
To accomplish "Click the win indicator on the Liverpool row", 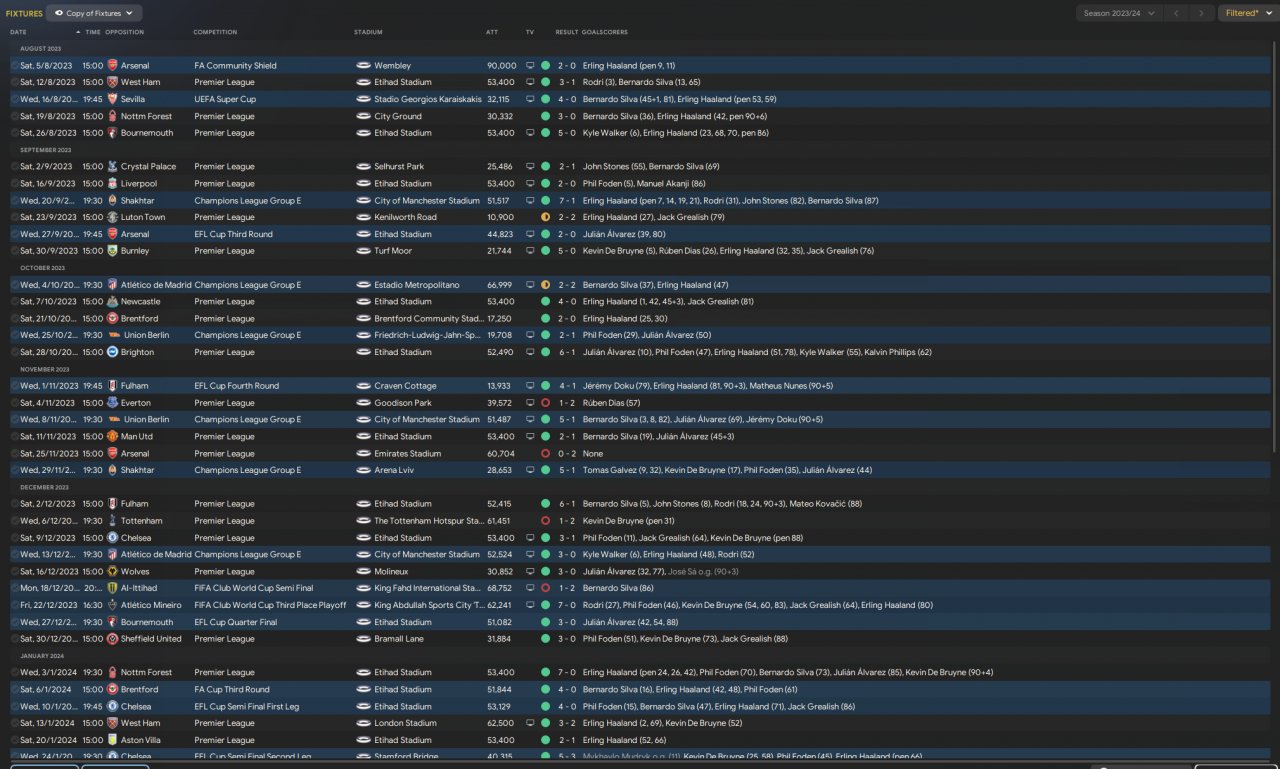I will tap(545, 184).
